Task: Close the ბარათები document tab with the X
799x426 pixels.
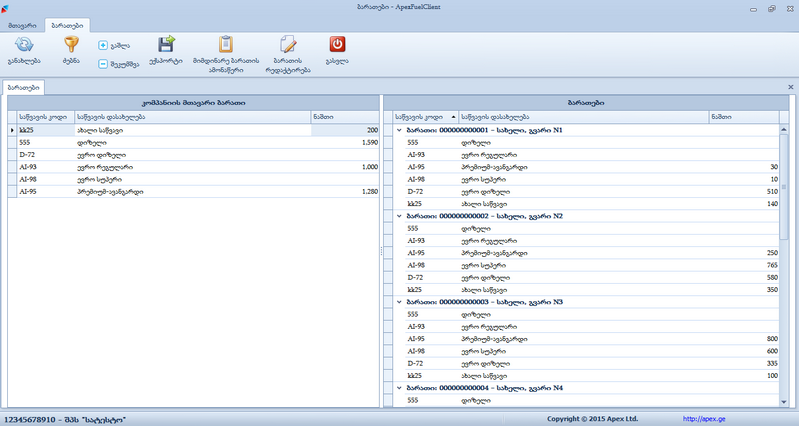Action: [x=791, y=87]
